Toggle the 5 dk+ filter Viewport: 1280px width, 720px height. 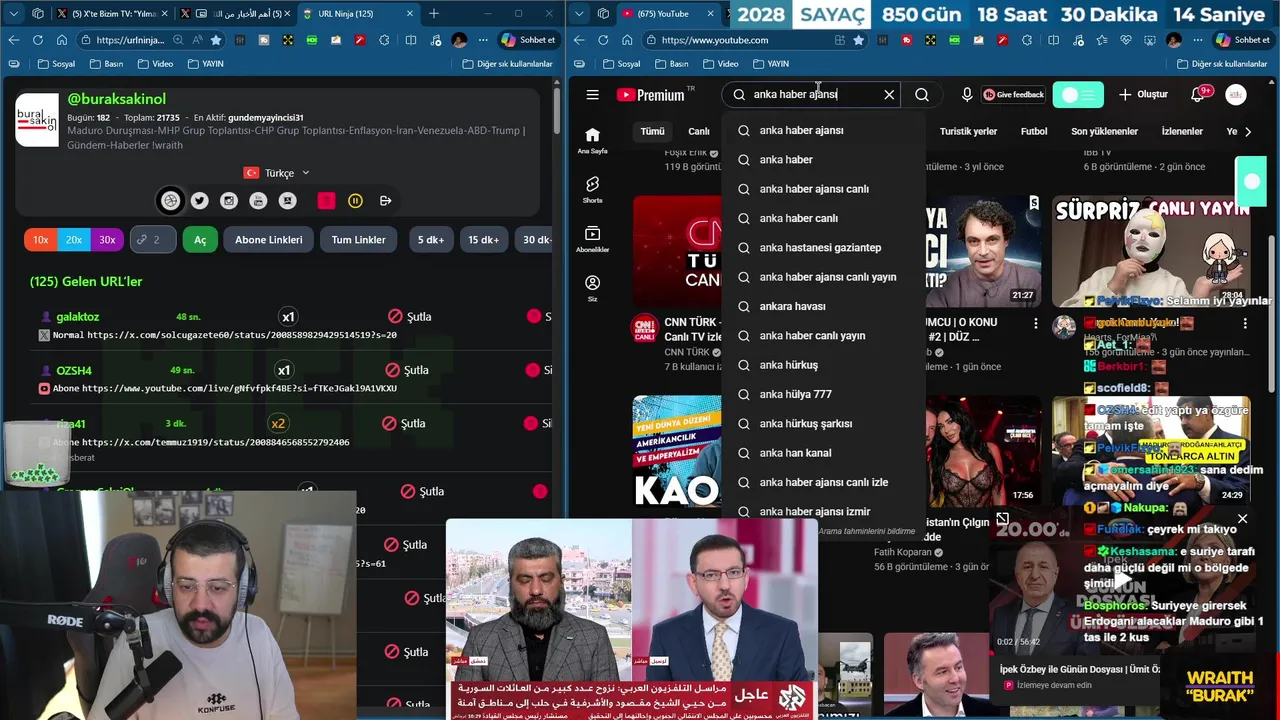click(x=431, y=240)
